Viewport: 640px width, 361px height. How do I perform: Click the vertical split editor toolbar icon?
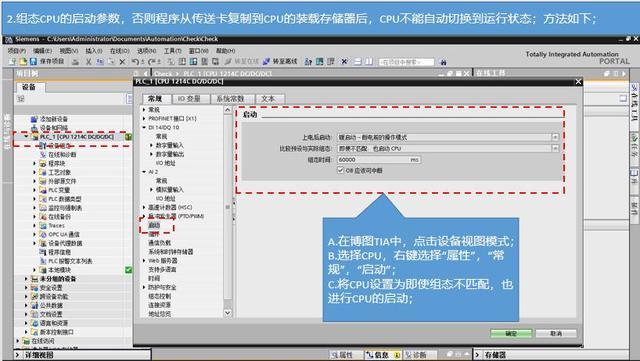coord(369,62)
